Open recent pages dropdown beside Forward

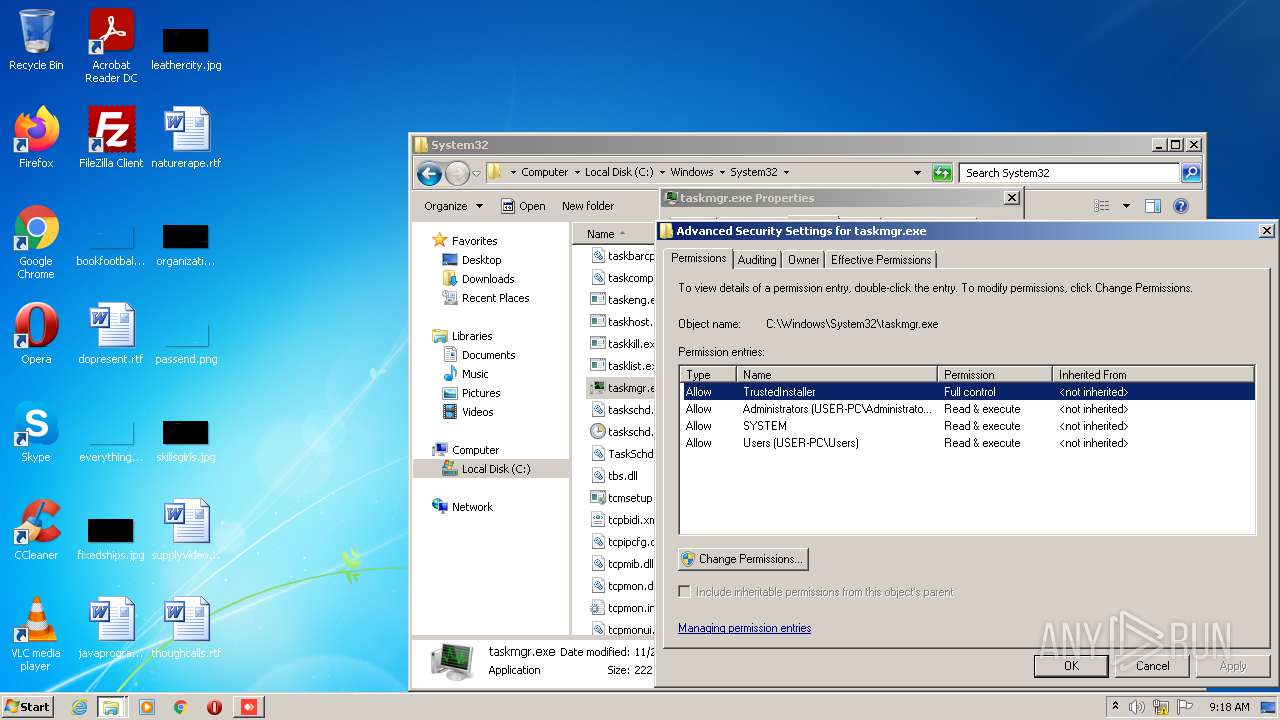(476, 173)
